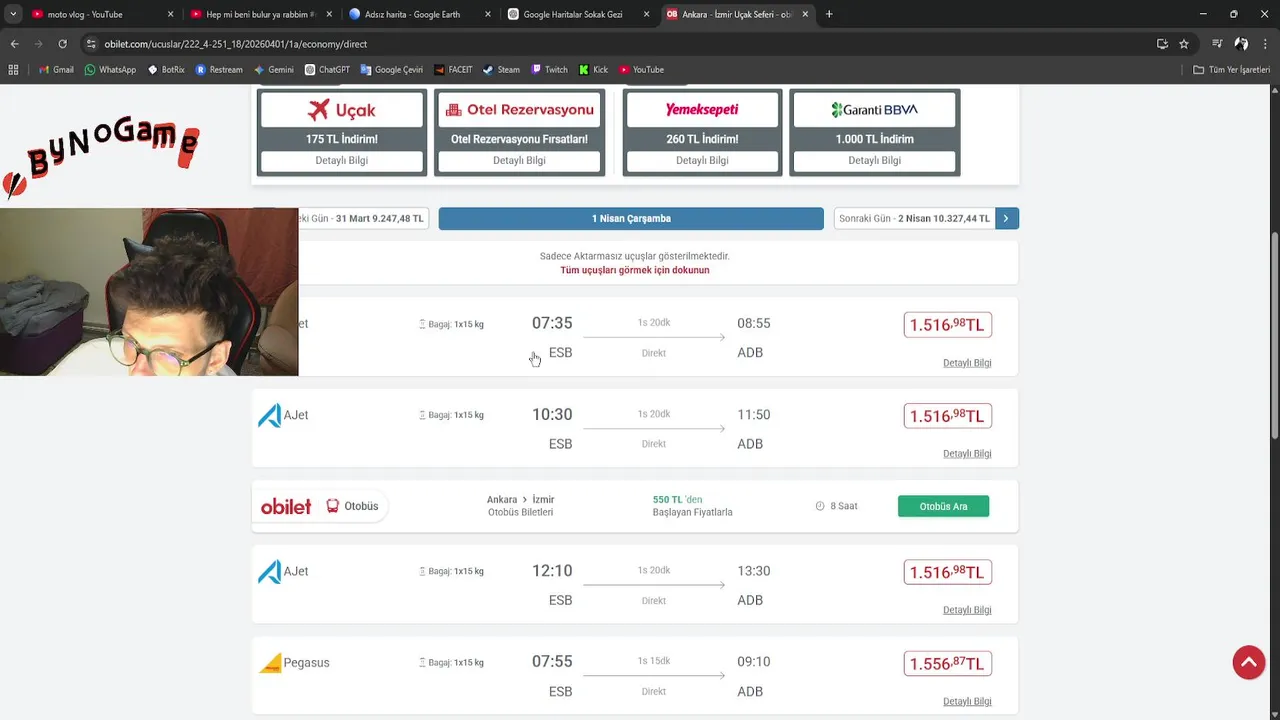Open a new browser tab
1280x720 pixels.
pyautogui.click(x=829, y=14)
